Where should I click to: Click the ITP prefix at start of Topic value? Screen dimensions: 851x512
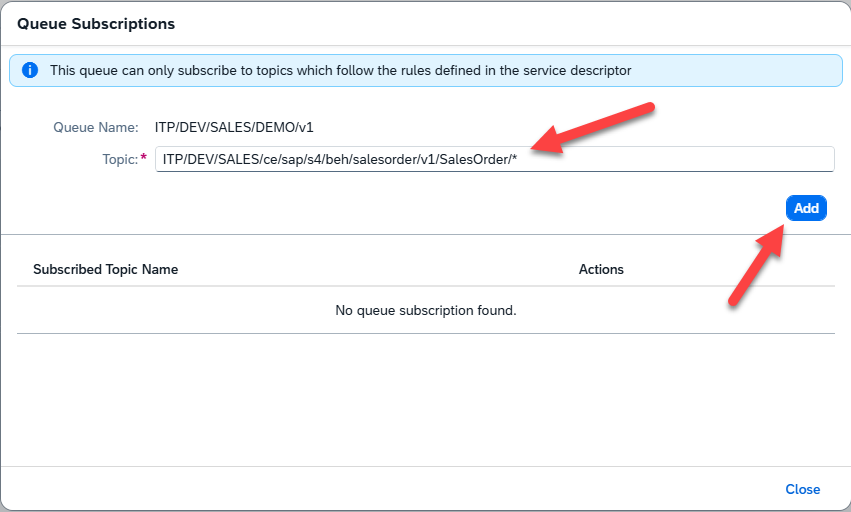click(x=174, y=159)
